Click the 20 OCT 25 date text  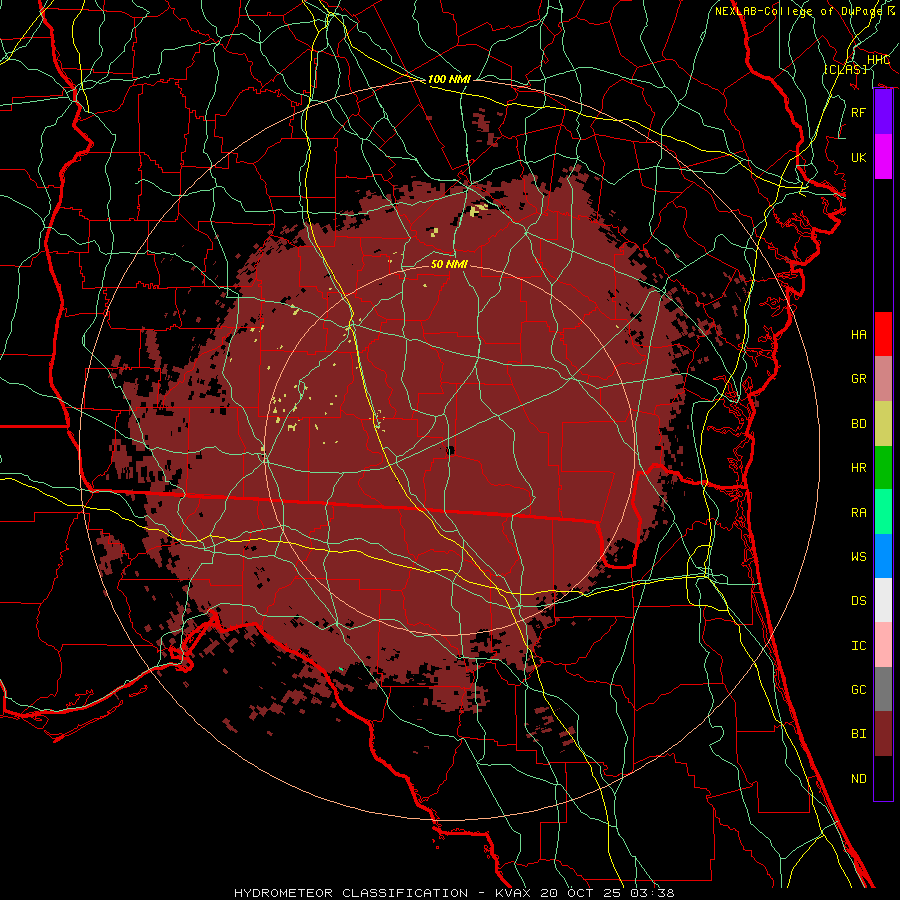tap(583, 893)
